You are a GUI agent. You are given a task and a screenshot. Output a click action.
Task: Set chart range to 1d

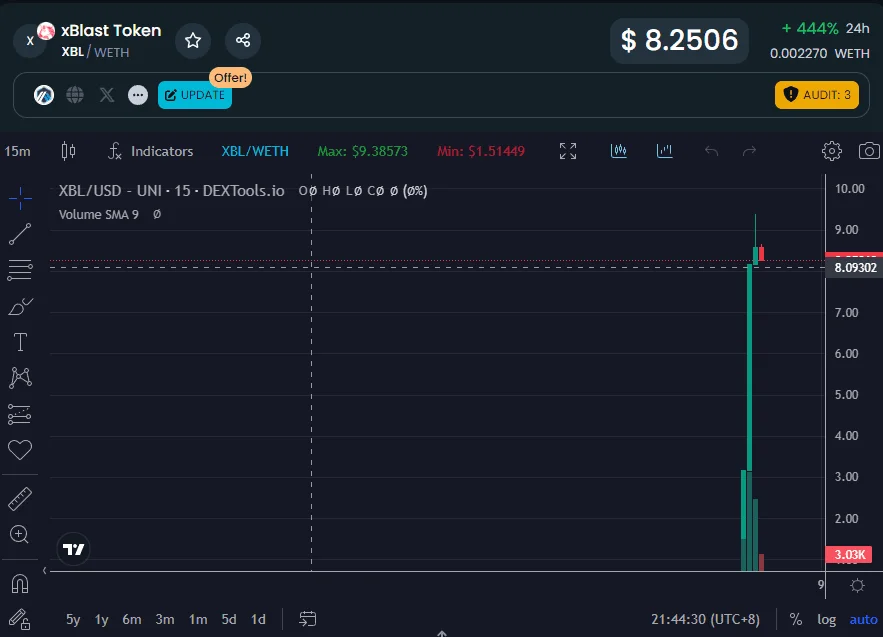pos(258,620)
